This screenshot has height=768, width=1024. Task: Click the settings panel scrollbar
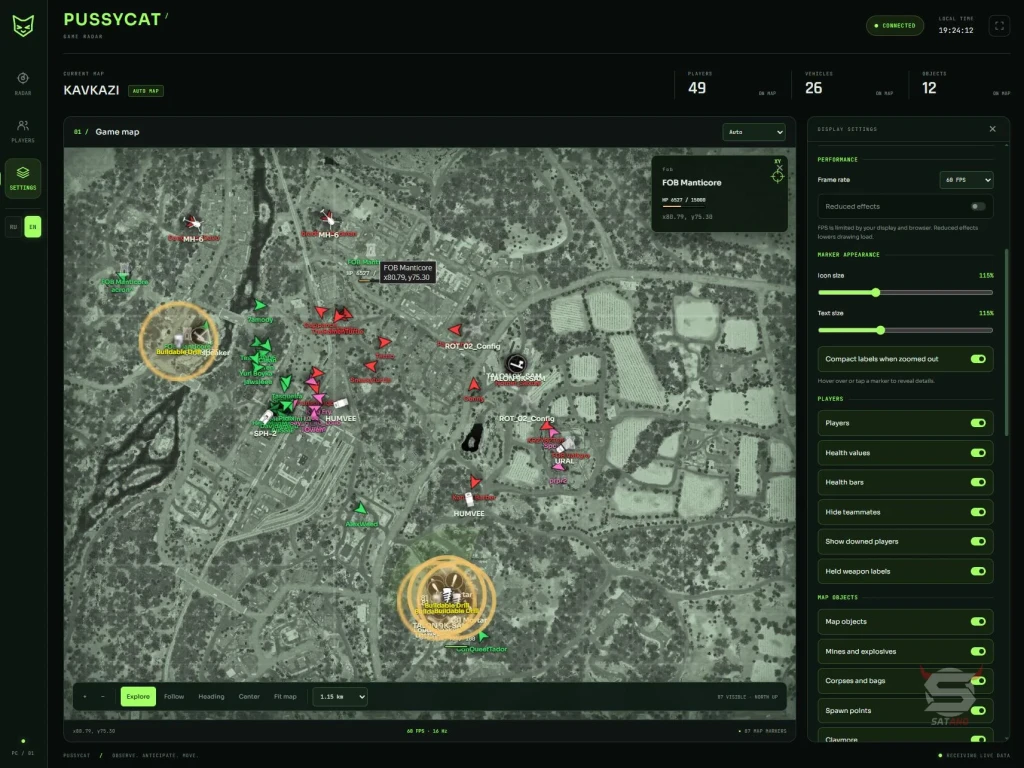[1006, 343]
